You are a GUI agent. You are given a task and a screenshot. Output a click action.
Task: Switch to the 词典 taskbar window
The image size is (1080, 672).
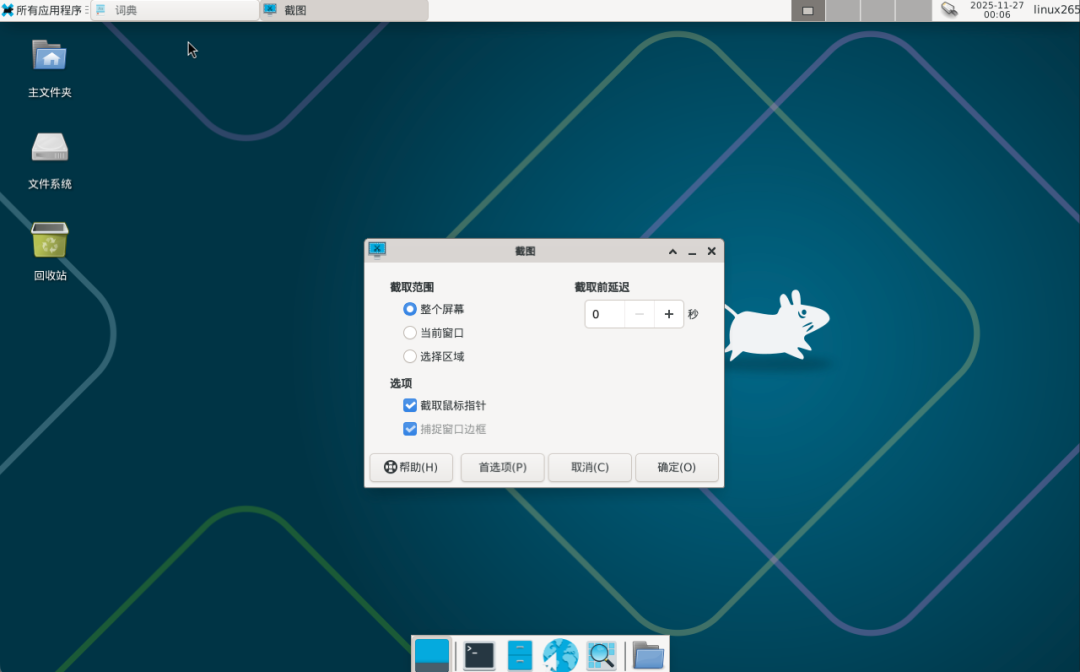tap(175, 10)
